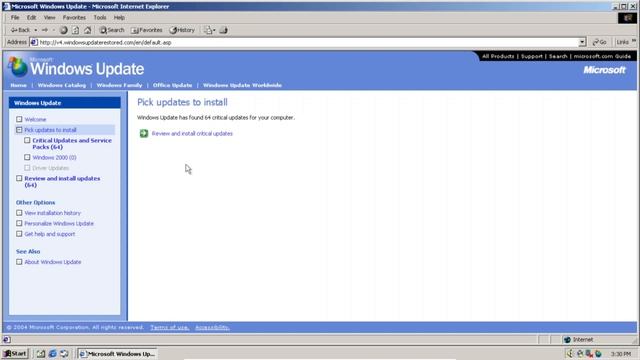Screen dimensions: 640x360
Task: Open View installation history
Action: point(52,213)
